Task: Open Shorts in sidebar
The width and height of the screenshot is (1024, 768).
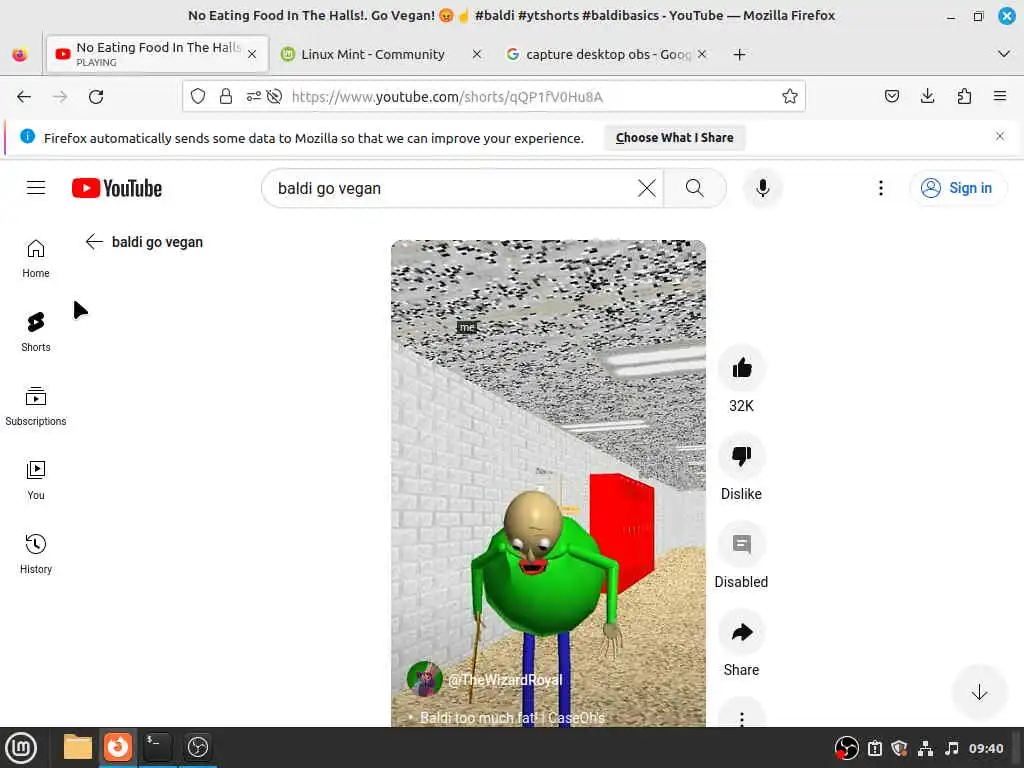Action: point(36,332)
